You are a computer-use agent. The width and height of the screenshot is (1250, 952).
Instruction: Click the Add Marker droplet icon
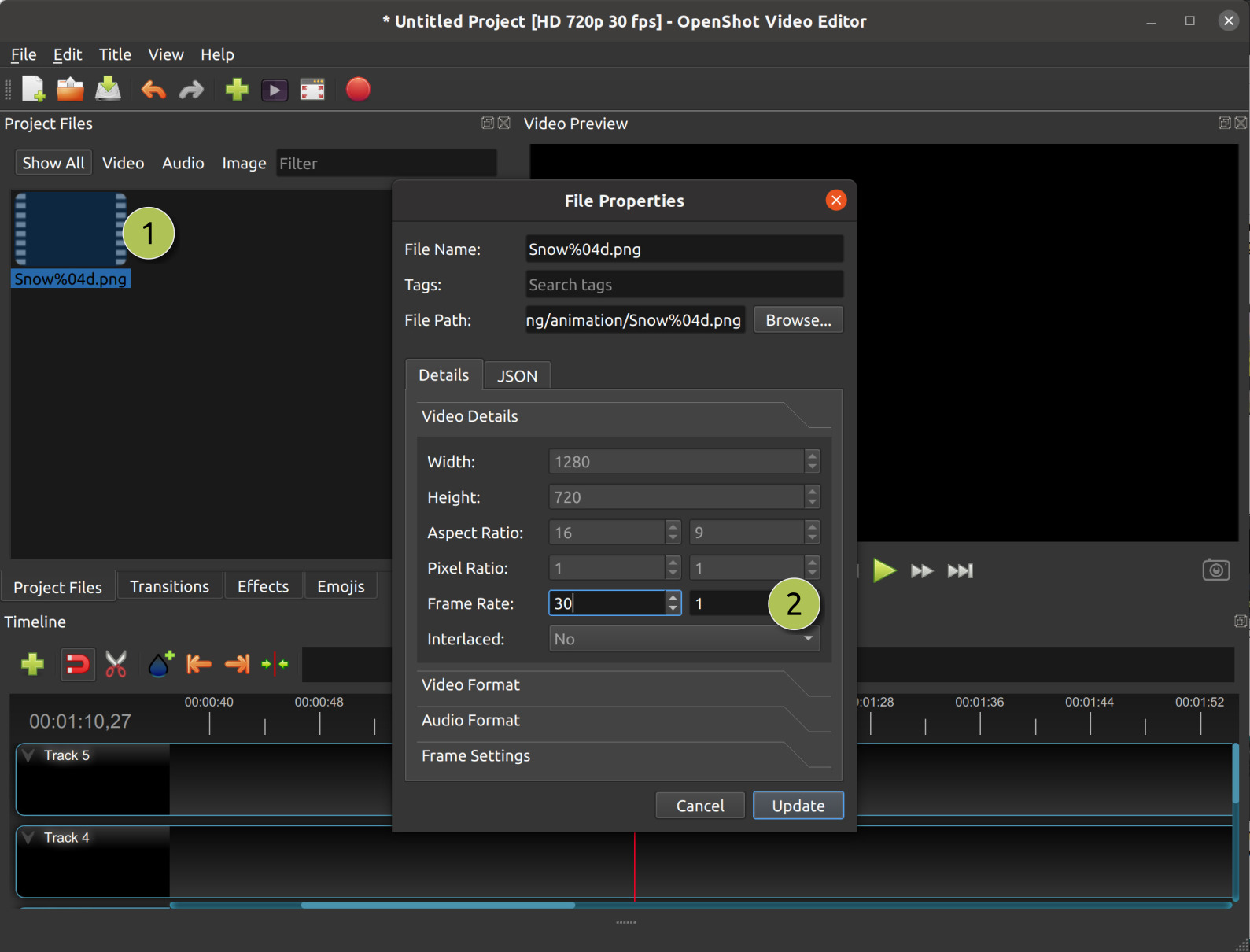pos(160,664)
